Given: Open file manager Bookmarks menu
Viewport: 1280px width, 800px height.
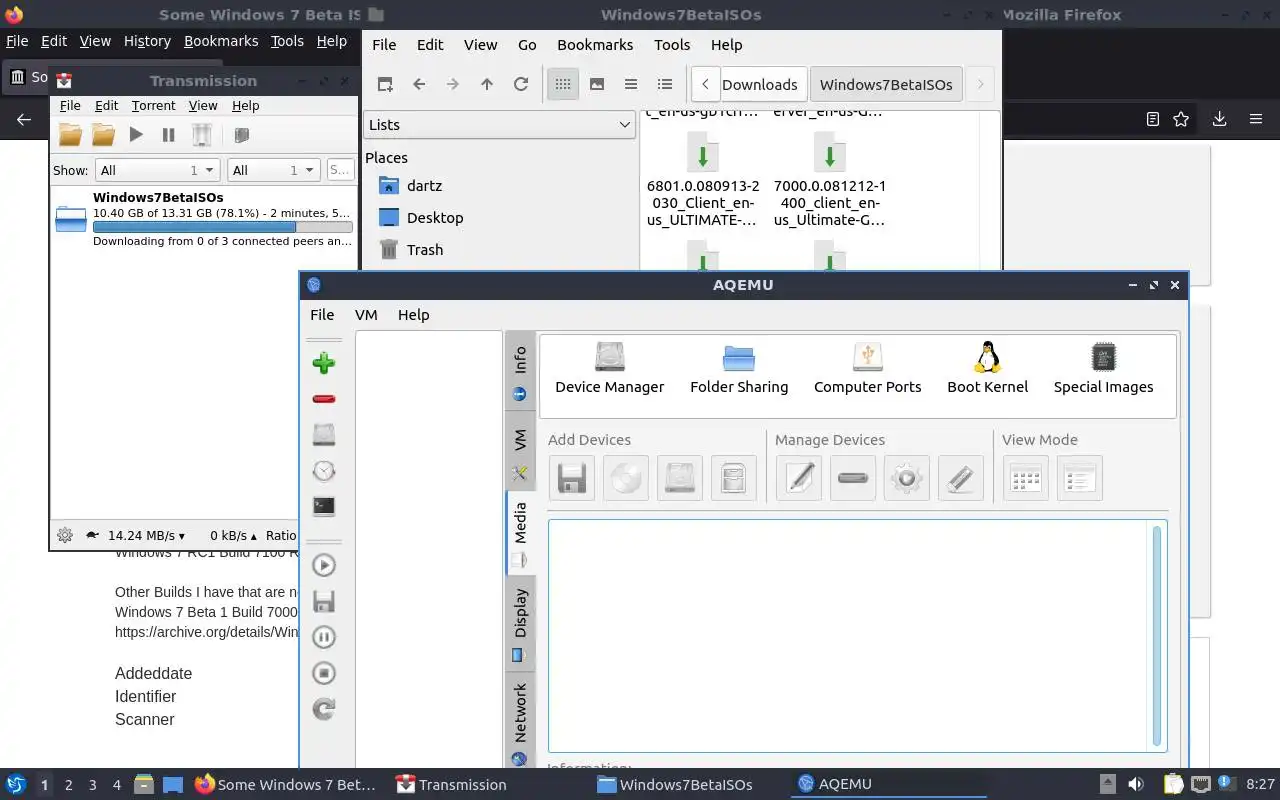Looking at the screenshot, I should [x=595, y=44].
